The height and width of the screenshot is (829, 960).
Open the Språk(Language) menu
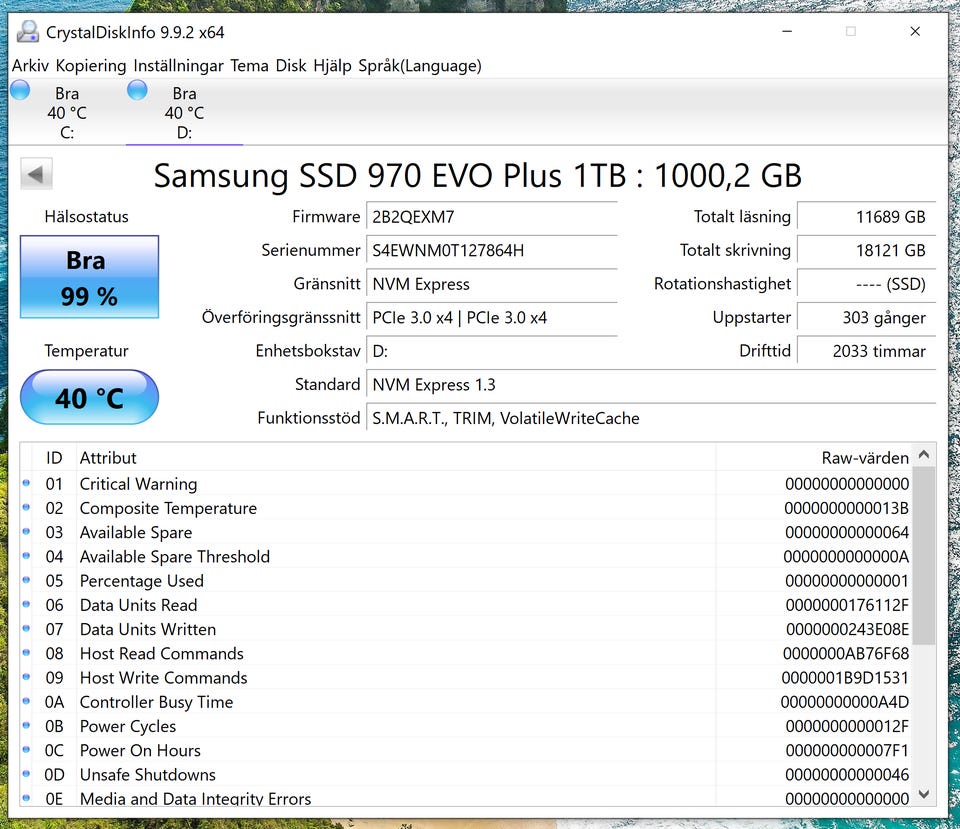420,66
